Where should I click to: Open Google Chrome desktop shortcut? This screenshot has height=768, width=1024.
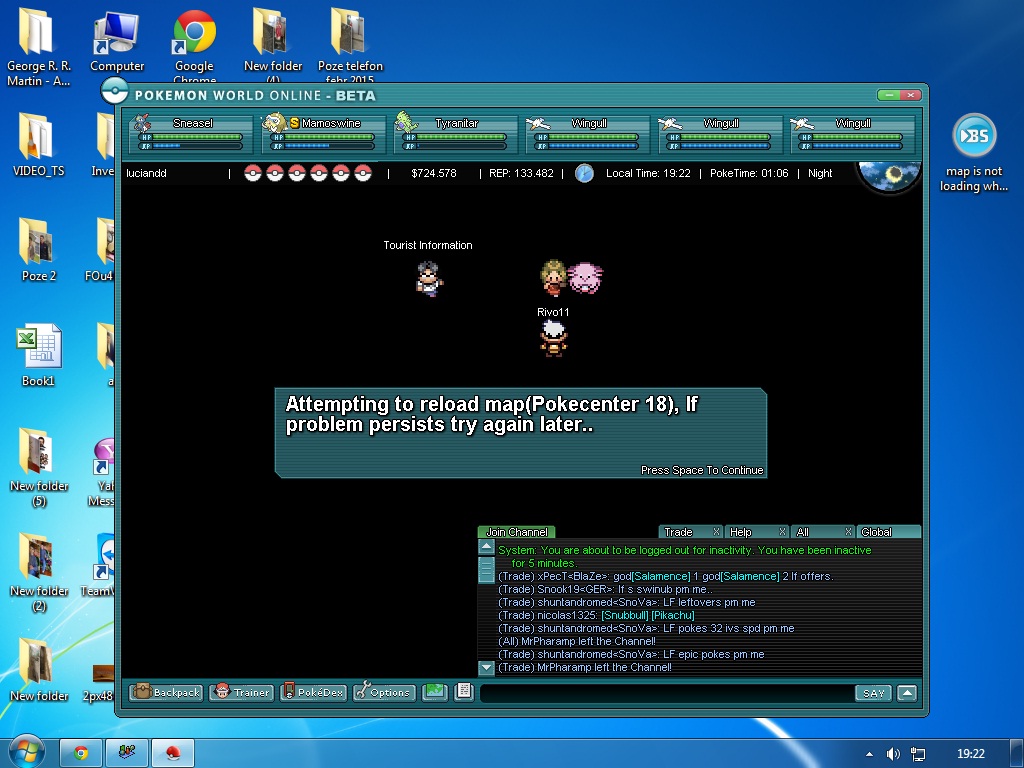[194, 46]
